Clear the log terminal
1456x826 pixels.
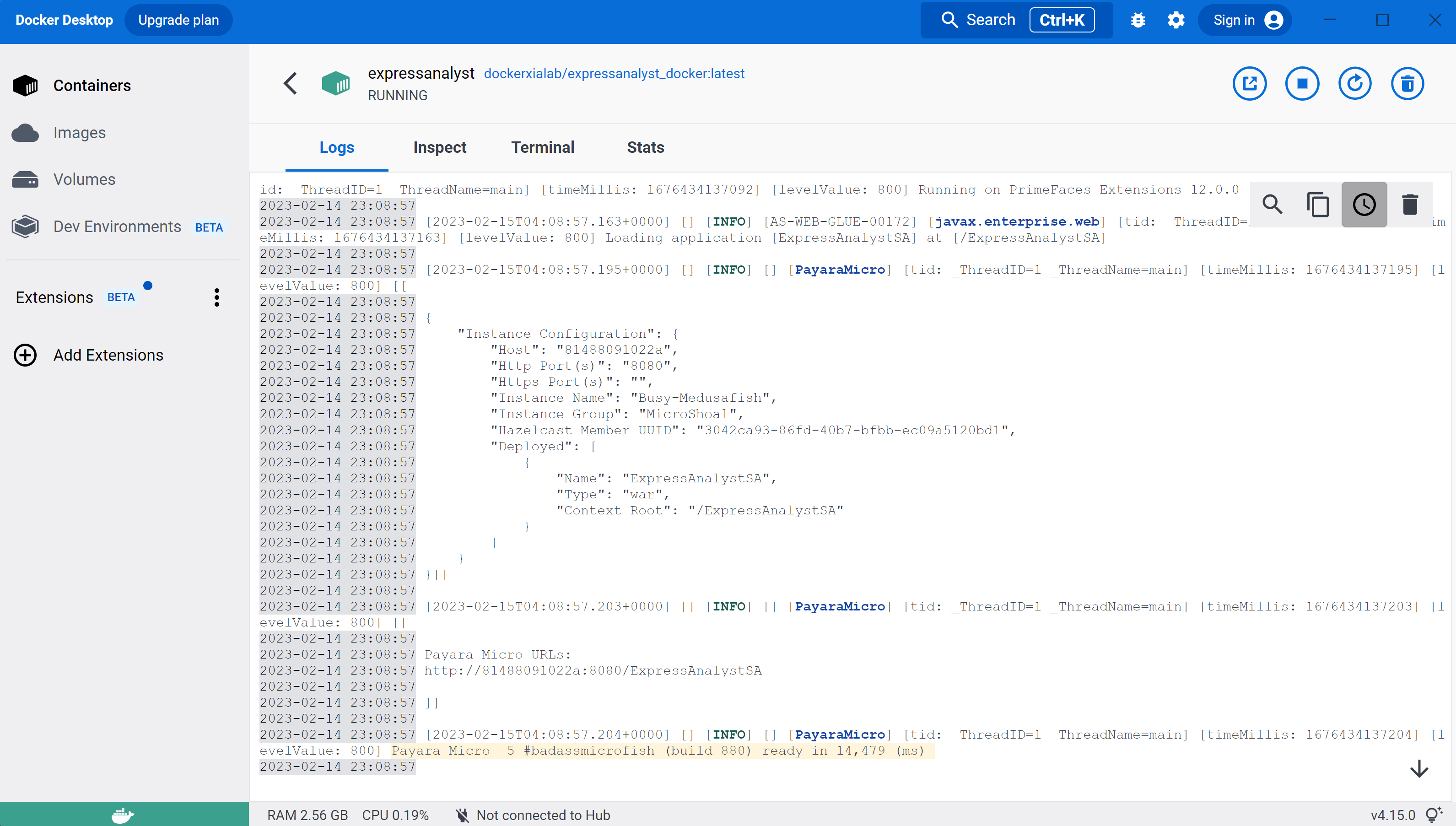point(1410,204)
